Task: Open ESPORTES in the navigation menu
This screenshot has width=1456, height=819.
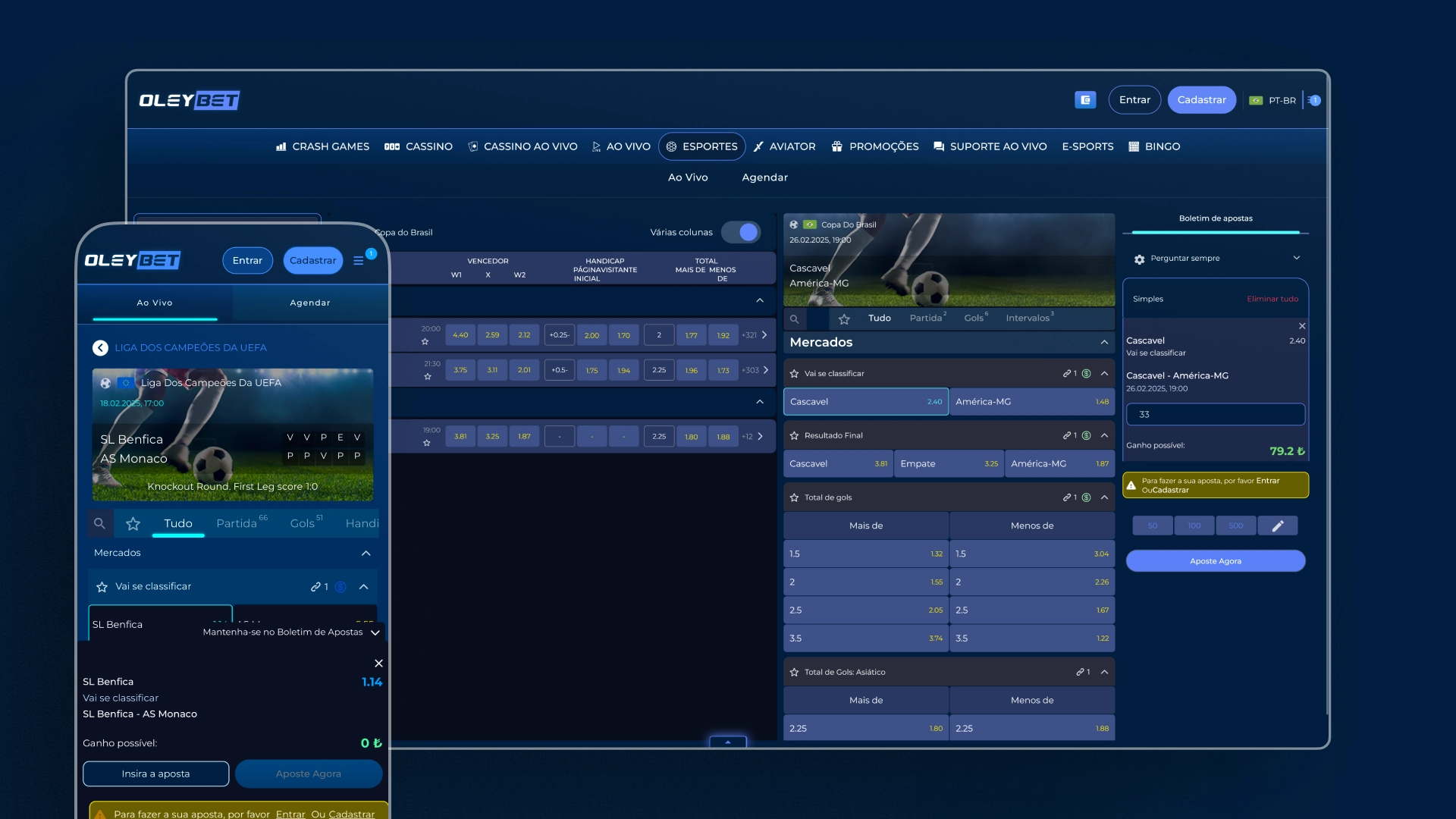Action: click(701, 147)
